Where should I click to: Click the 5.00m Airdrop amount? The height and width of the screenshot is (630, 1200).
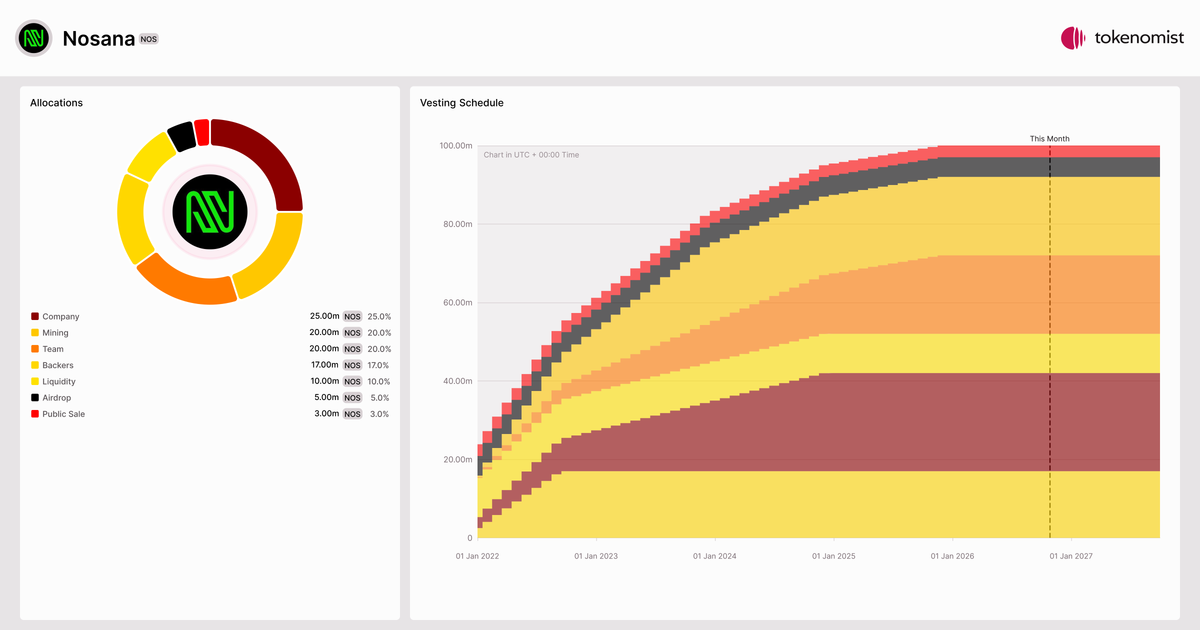[x=327, y=398]
